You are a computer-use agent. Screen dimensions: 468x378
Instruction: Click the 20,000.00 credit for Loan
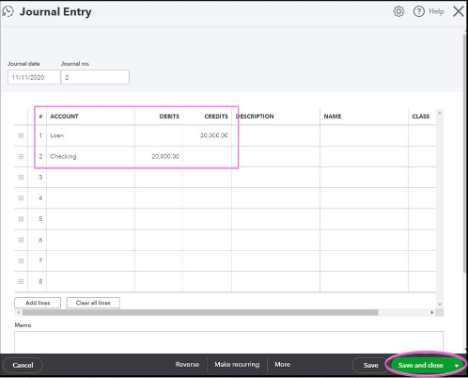pyautogui.click(x=214, y=135)
